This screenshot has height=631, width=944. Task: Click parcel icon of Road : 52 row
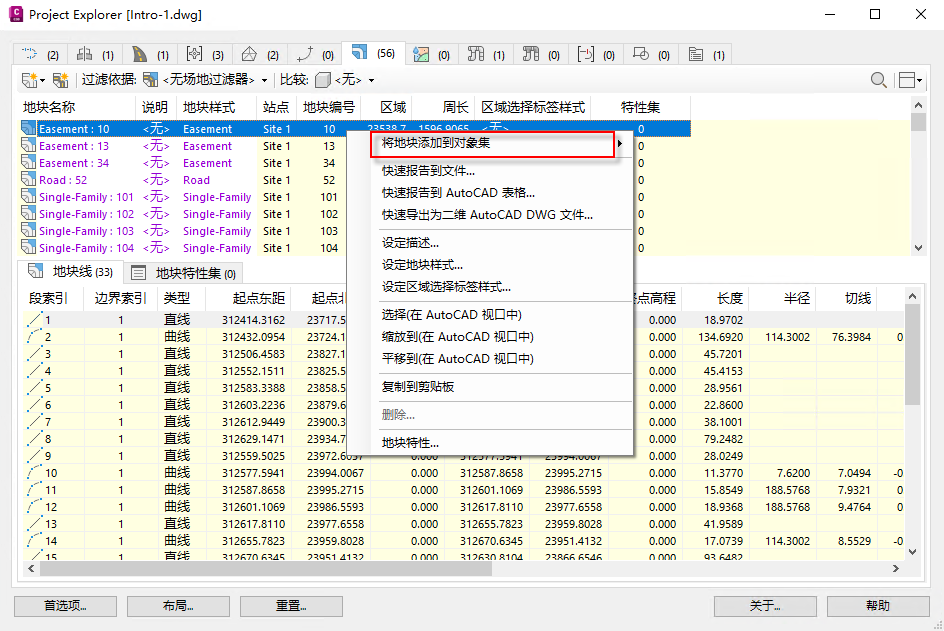point(28,179)
